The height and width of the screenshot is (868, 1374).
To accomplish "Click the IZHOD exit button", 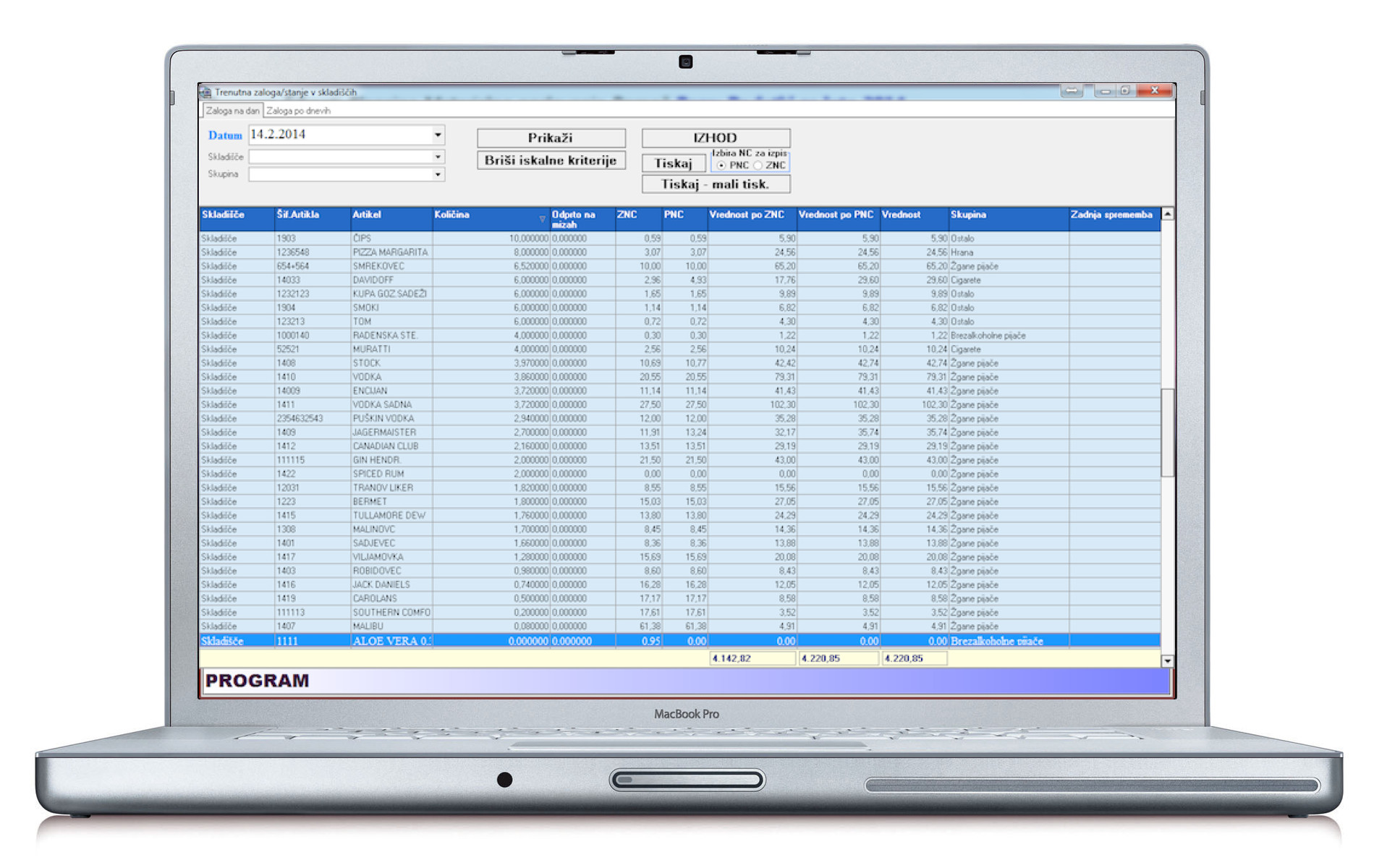I will [715, 137].
